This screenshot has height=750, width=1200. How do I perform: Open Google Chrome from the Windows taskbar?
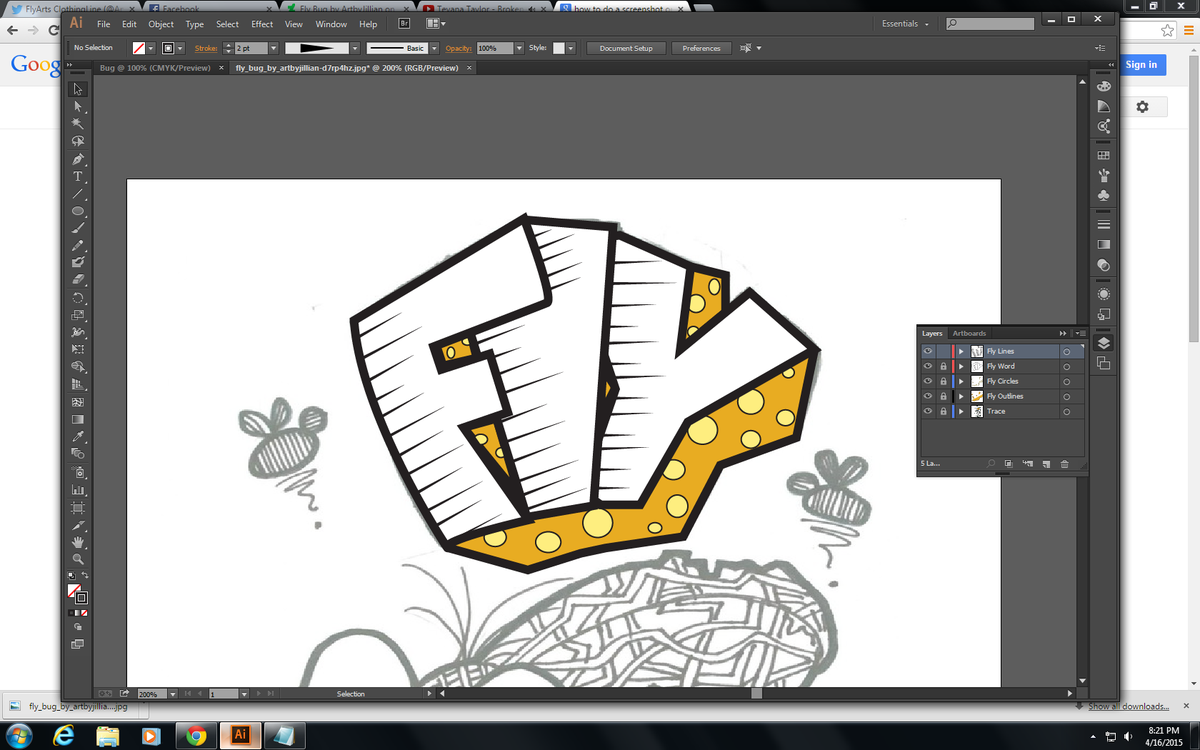[x=196, y=735]
